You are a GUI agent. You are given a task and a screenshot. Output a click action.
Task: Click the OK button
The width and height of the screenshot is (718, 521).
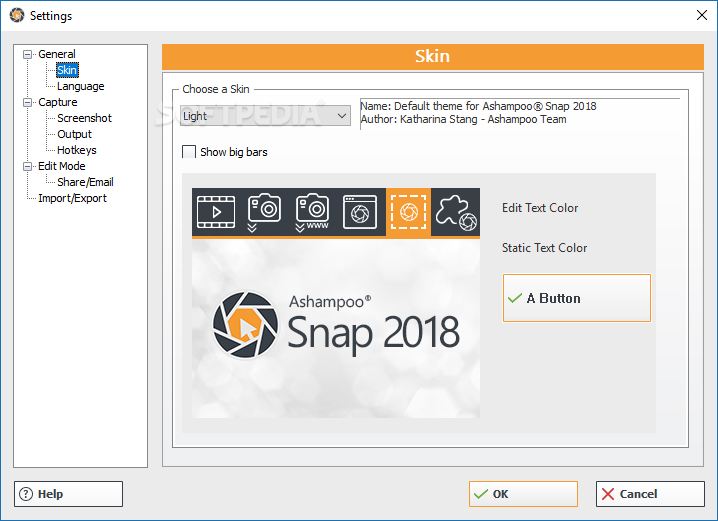pyautogui.click(x=523, y=494)
